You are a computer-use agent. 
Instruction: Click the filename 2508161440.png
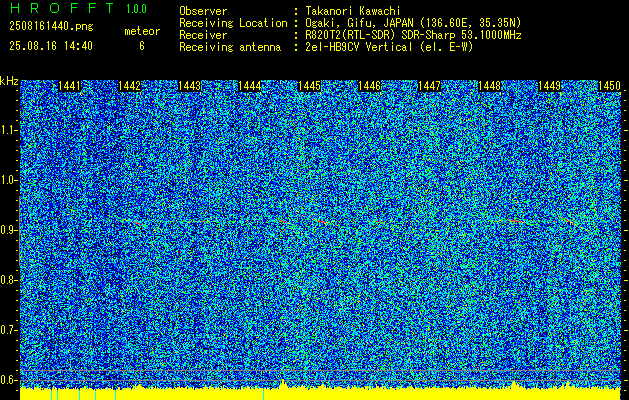click(x=51, y=27)
